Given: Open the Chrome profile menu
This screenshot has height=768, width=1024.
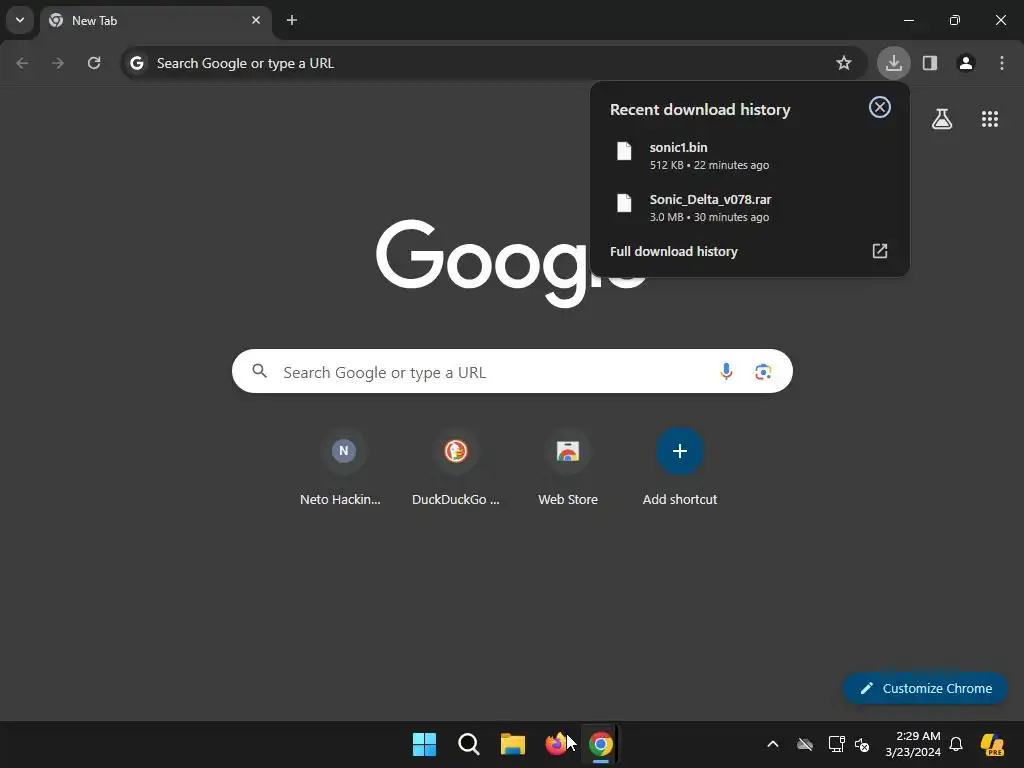Looking at the screenshot, I should 966,63.
